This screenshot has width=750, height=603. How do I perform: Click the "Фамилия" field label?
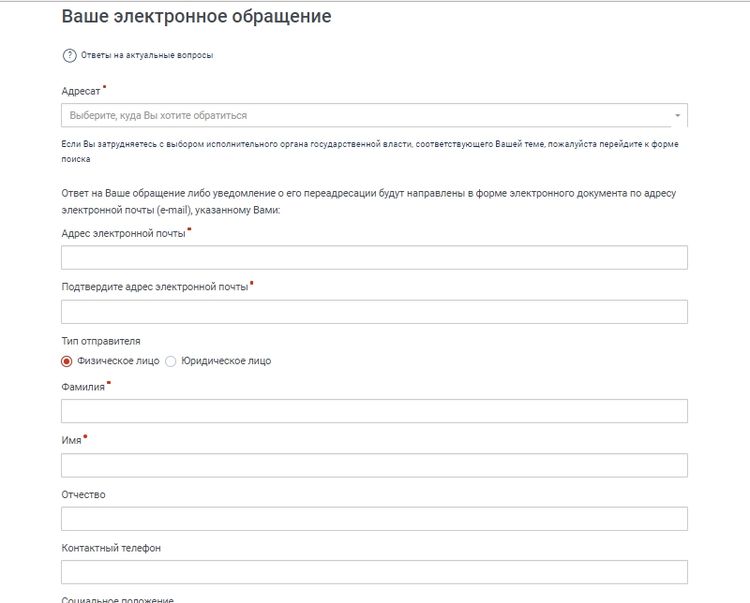click(x=83, y=387)
